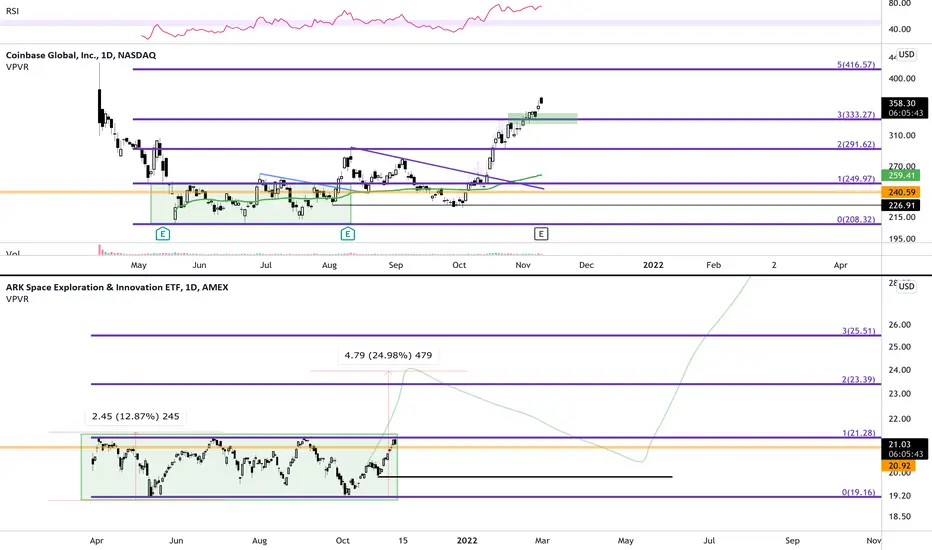The width and height of the screenshot is (932, 550).
Task: Select the Coinbase Global, Inc. chart title
Action: 81,55
